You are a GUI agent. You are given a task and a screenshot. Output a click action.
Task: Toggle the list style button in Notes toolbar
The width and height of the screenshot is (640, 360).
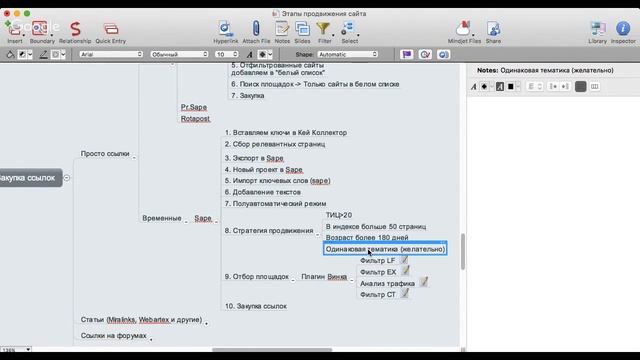coord(580,87)
